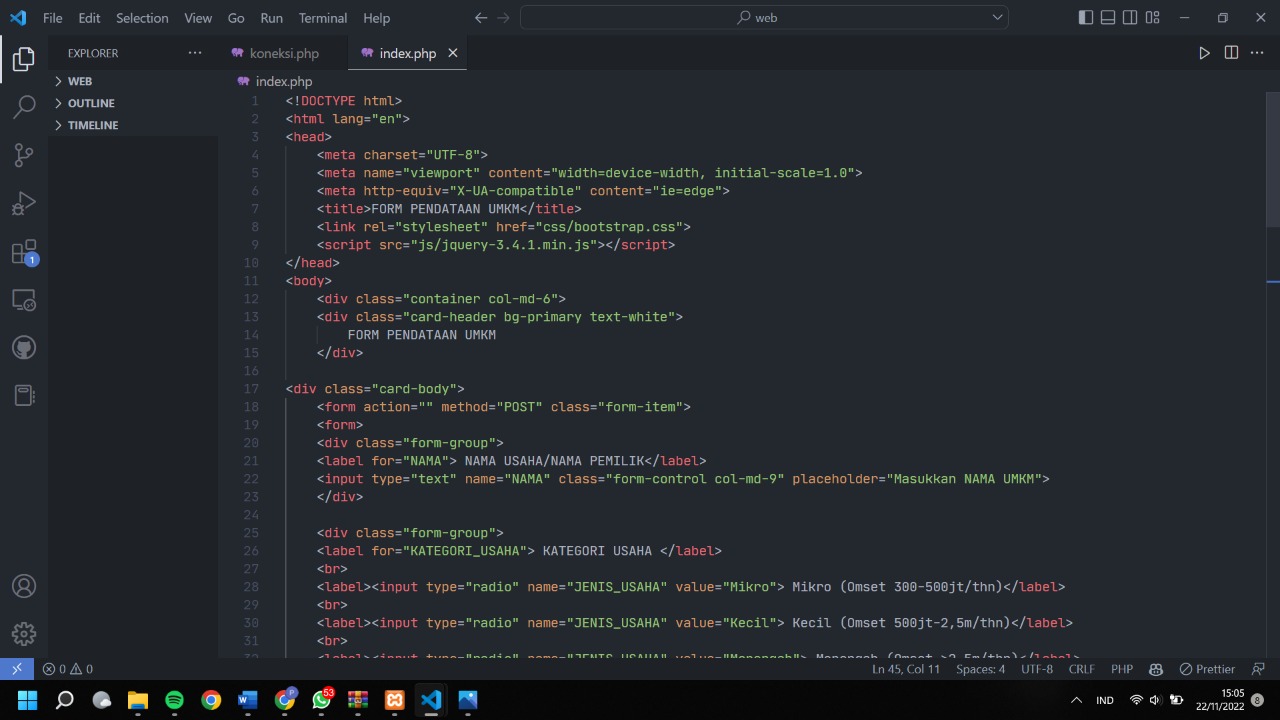The height and width of the screenshot is (720, 1280).
Task: Close the index.php tab
Action: pyautogui.click(x=452, y=53)
